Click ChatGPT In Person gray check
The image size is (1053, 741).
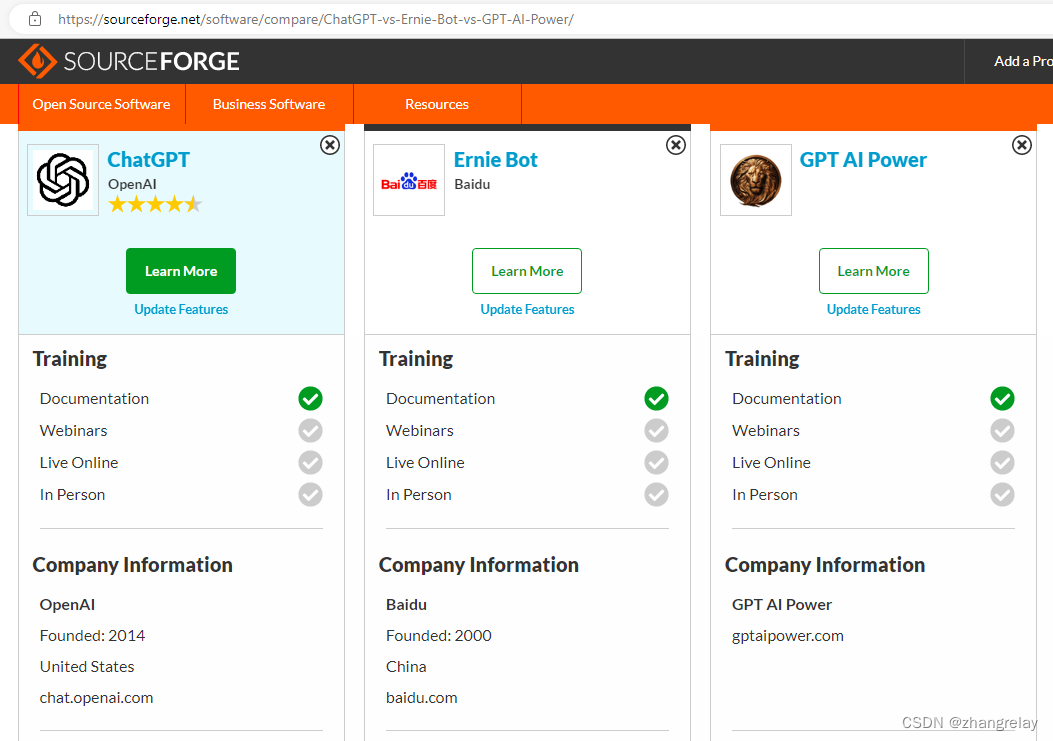tap(310, 494)
